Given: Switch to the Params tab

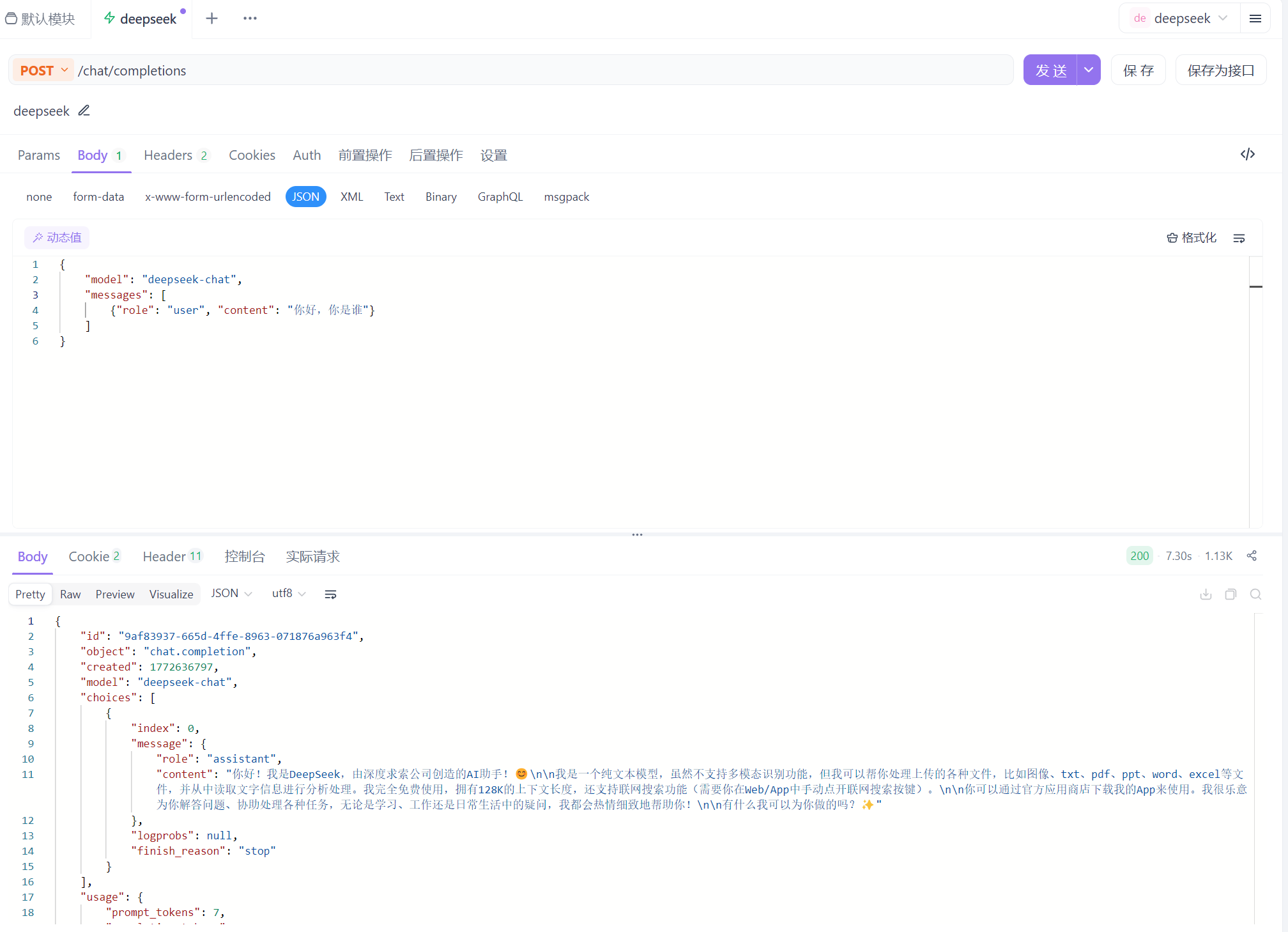Looking at the screenshot, I should 39,155.
